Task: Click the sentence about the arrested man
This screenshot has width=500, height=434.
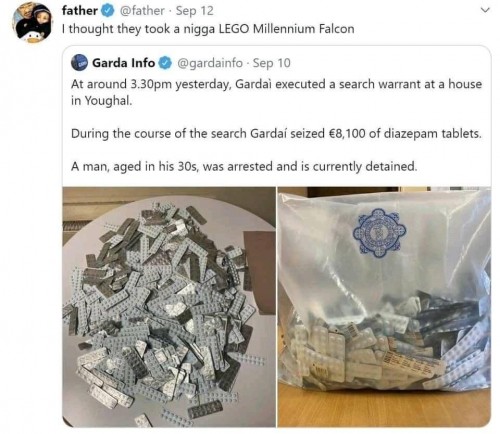Action: 244,166
